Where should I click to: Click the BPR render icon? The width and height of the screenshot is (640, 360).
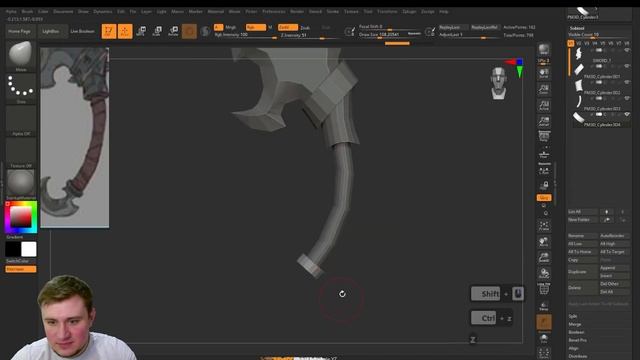(x=544, y=50)
